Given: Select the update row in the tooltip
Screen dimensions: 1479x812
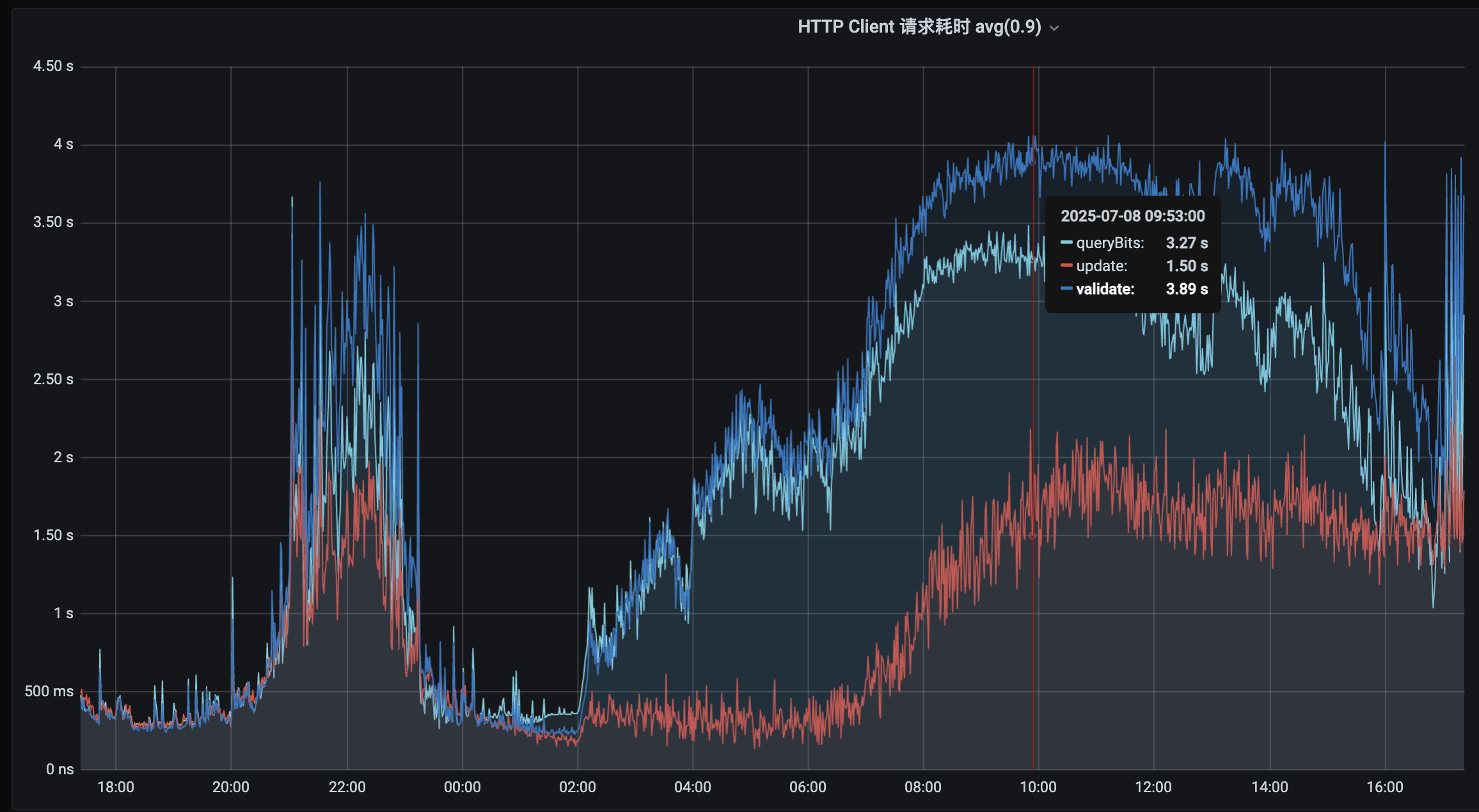Looking at the screenshot, I should 1101,266.
